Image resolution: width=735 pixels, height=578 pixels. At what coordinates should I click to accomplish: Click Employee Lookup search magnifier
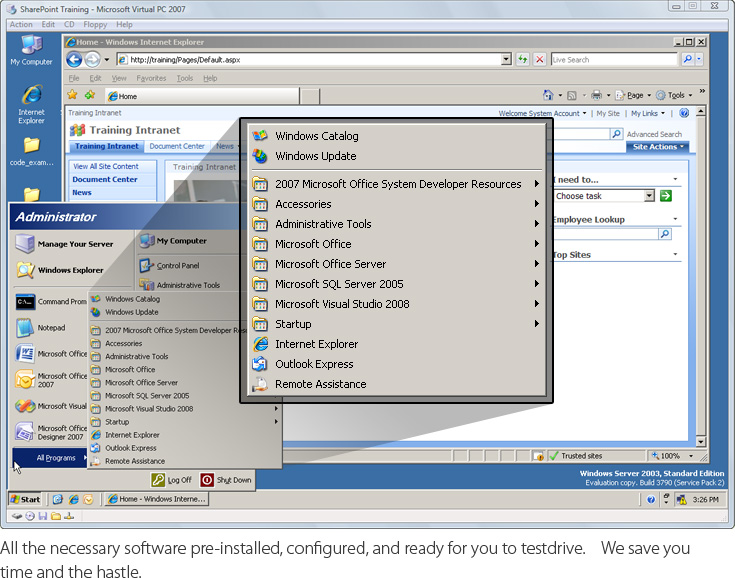tap(665, 233)
